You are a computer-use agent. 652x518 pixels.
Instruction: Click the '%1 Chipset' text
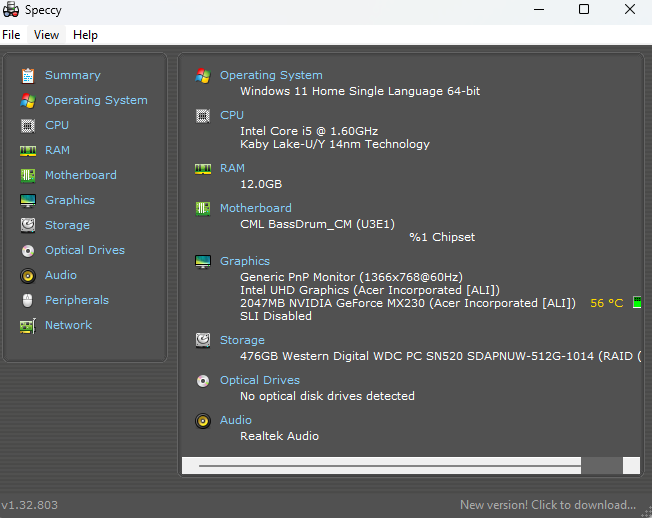[442, 237]
